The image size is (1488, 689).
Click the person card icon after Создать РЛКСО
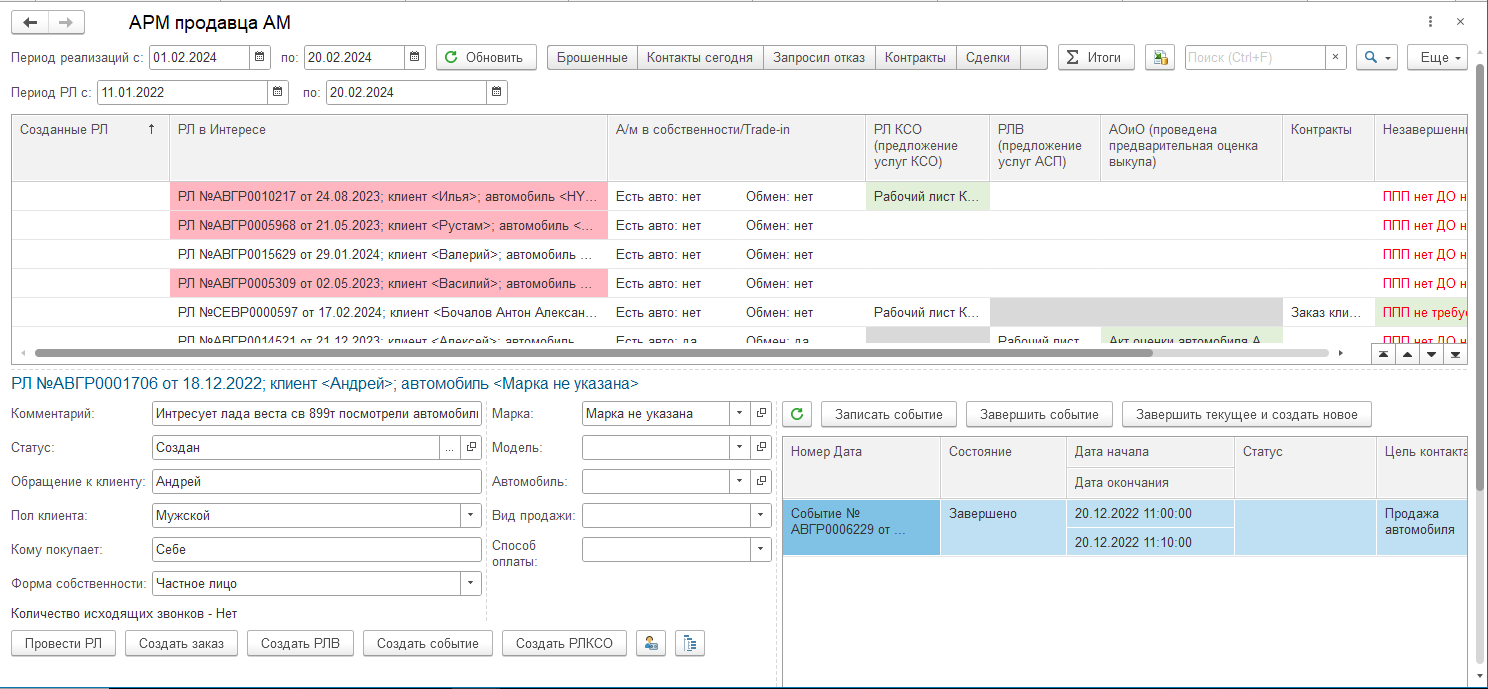point(651,643)
